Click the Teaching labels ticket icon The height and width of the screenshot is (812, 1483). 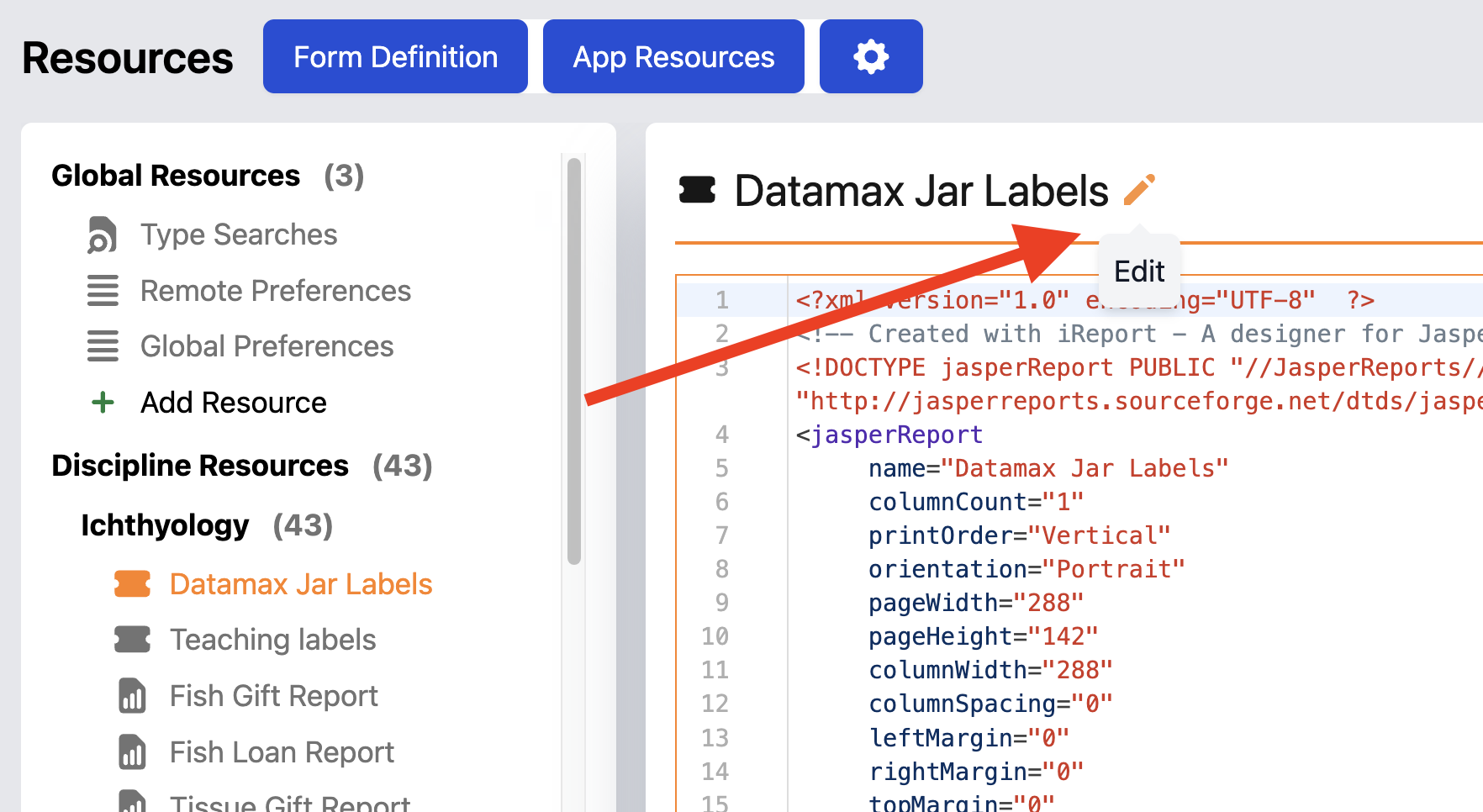pos(132,640)
